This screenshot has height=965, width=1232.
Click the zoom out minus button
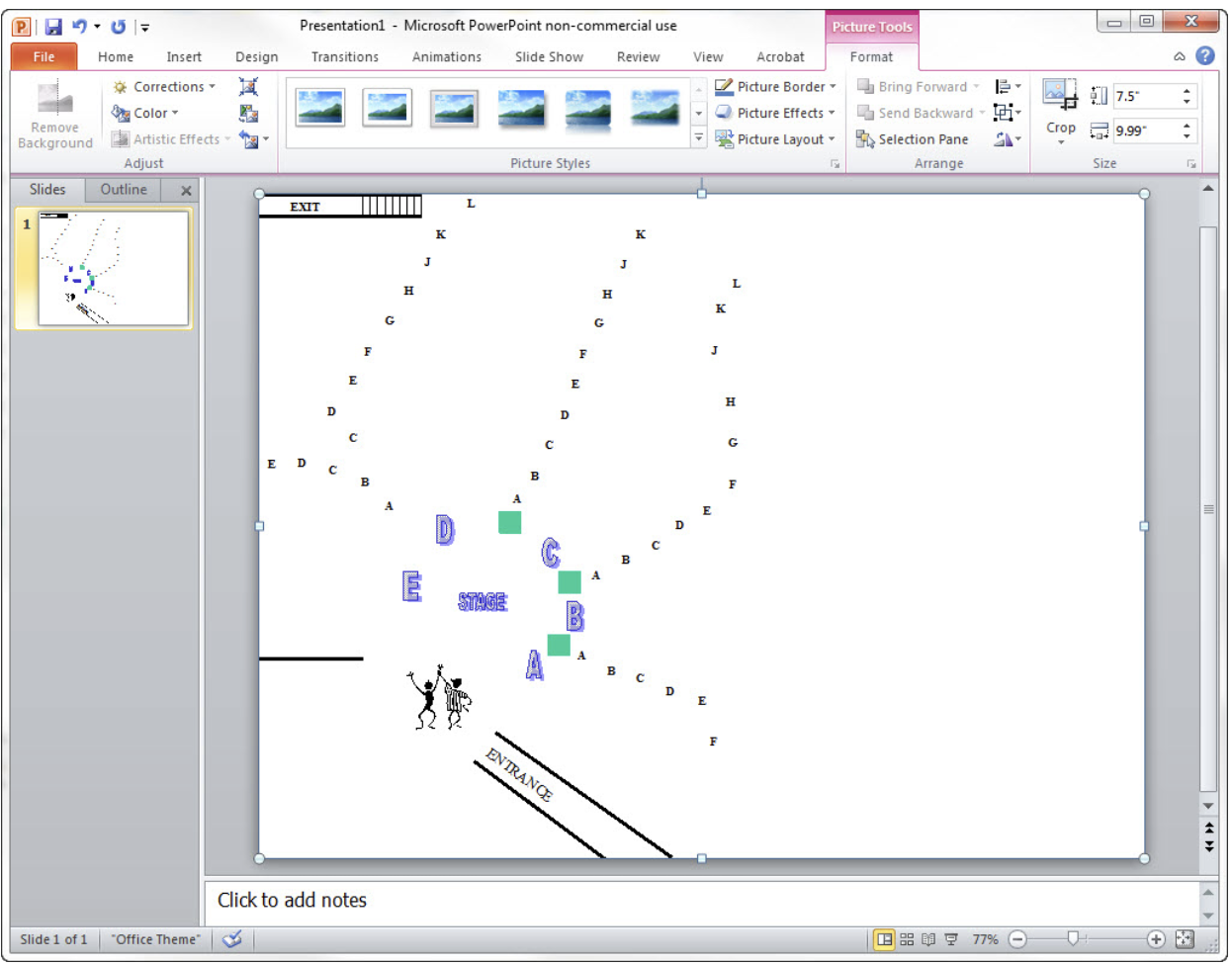[1017, 939]
